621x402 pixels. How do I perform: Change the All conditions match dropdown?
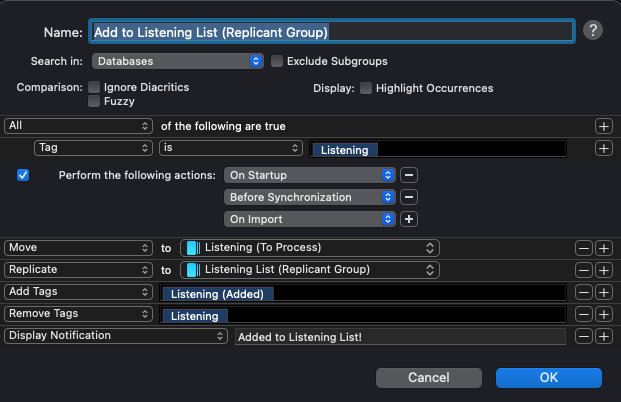[x=78, y=126]
